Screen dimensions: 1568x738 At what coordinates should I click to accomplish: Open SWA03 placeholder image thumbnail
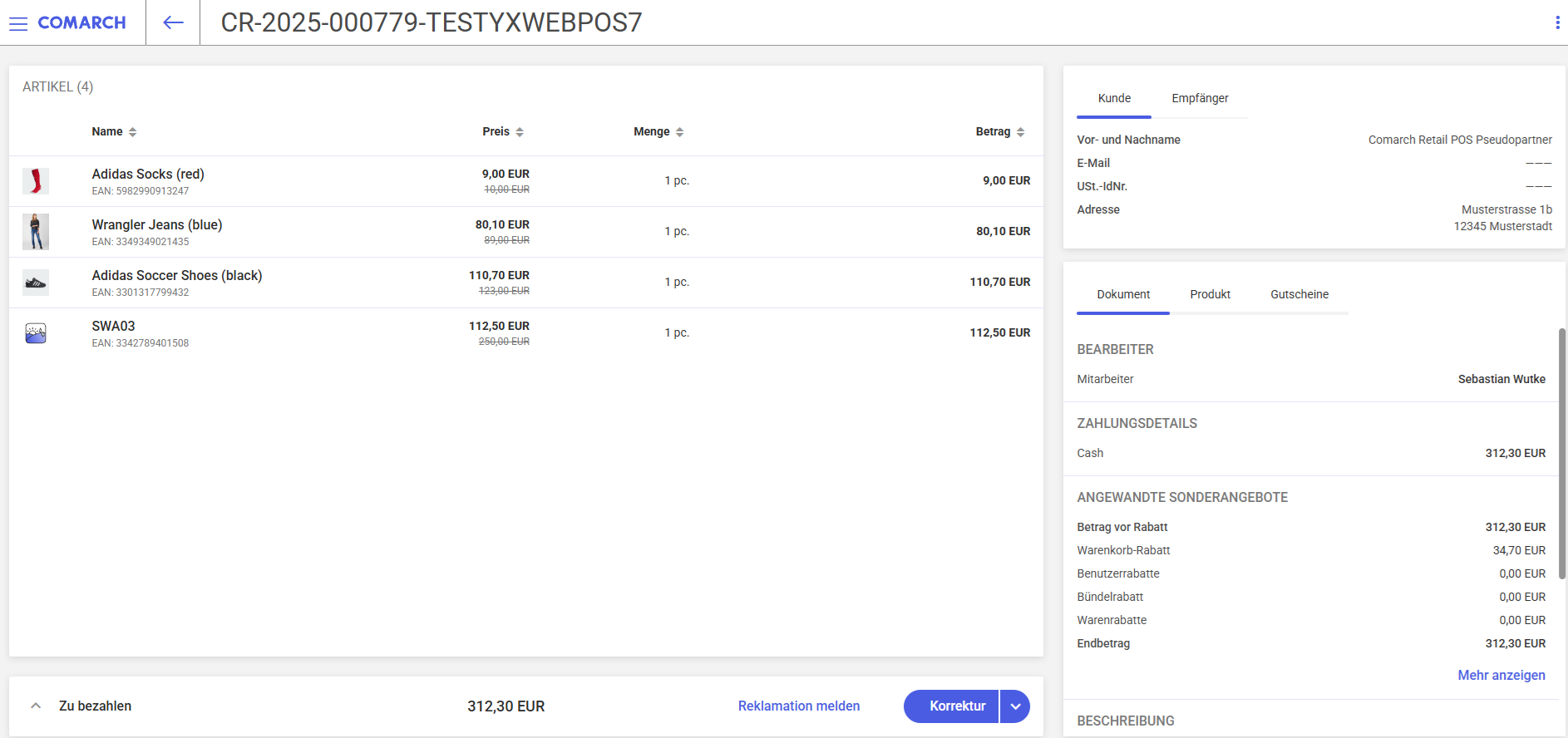pos(36,333)
